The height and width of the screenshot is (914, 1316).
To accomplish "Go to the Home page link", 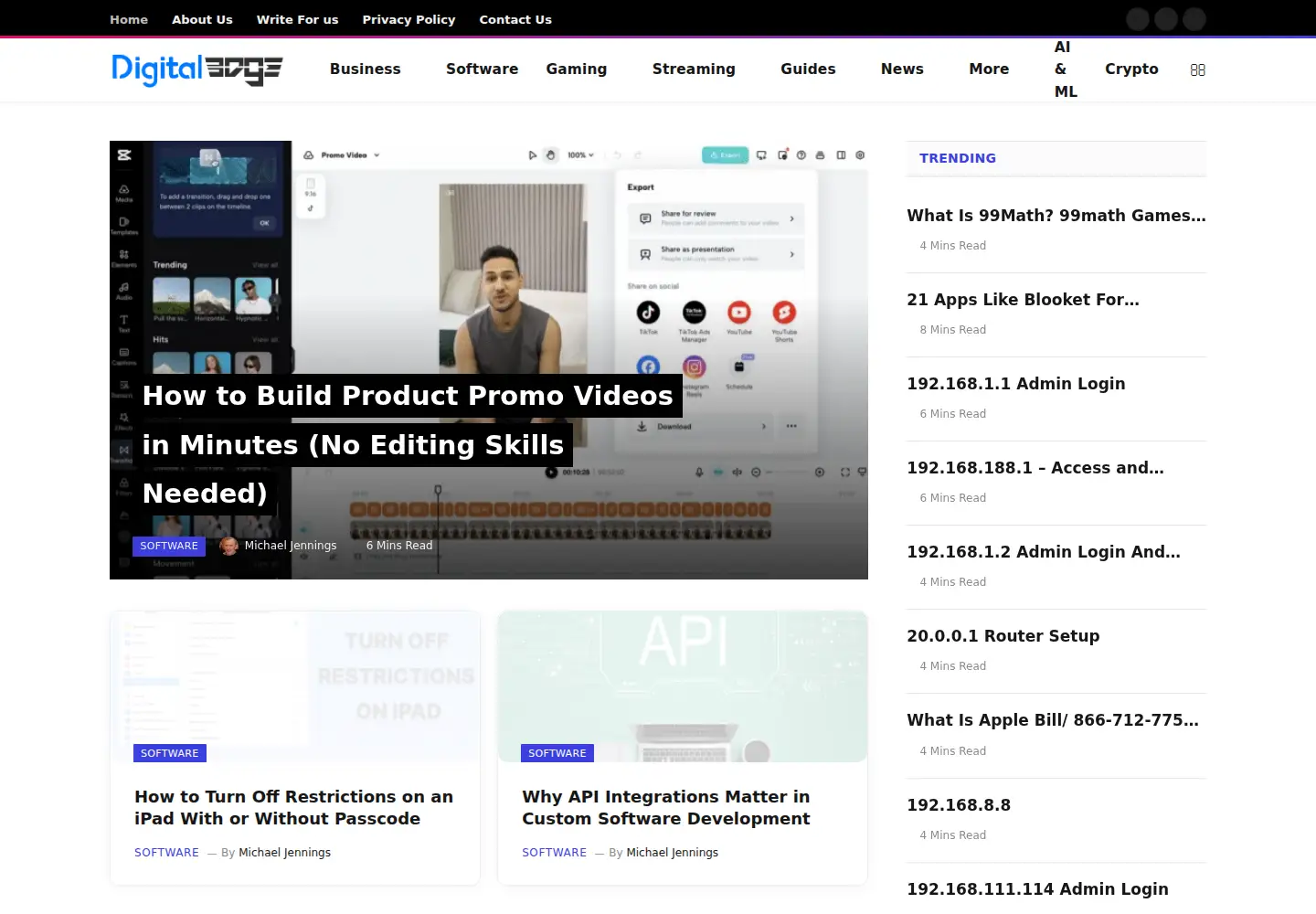I will 129,19.
